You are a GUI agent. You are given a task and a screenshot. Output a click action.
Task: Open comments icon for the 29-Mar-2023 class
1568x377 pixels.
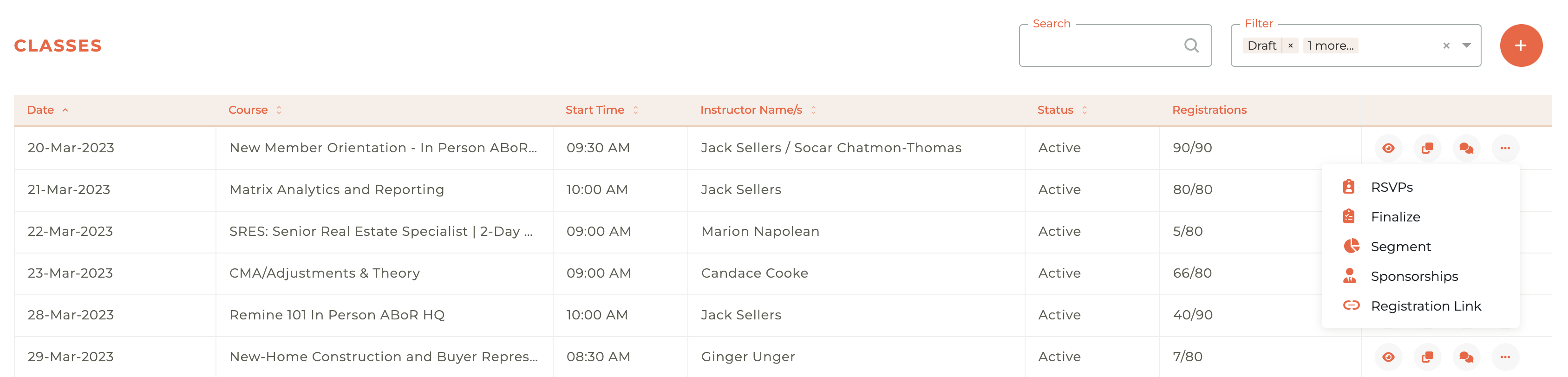pos(1466,357)
